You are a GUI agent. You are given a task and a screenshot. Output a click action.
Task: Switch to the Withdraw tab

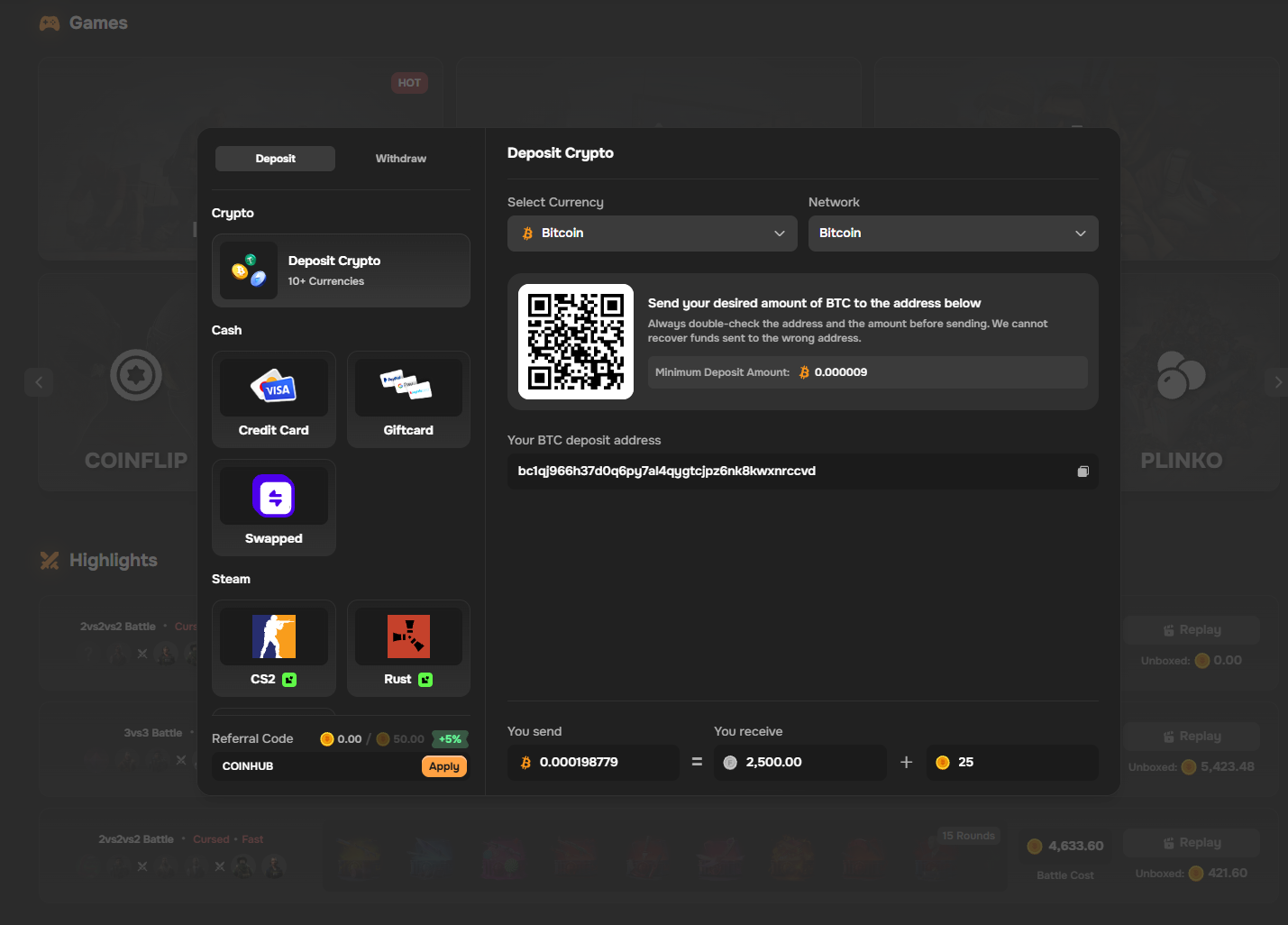coord(401,159)
